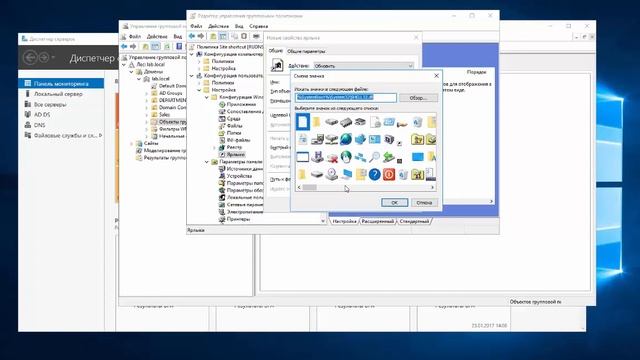Expand the Сайты node in GPMC

click(131, 143)
